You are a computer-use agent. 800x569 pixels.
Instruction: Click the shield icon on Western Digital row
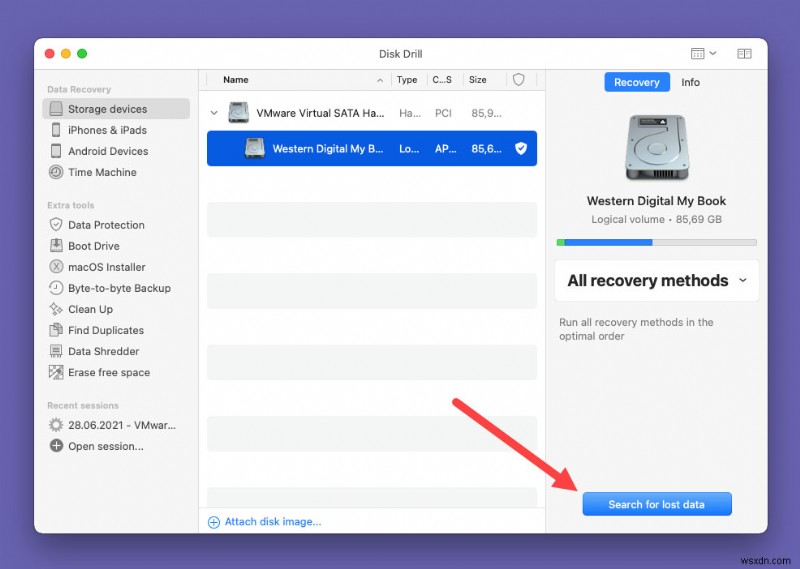(x=520, y=149)
